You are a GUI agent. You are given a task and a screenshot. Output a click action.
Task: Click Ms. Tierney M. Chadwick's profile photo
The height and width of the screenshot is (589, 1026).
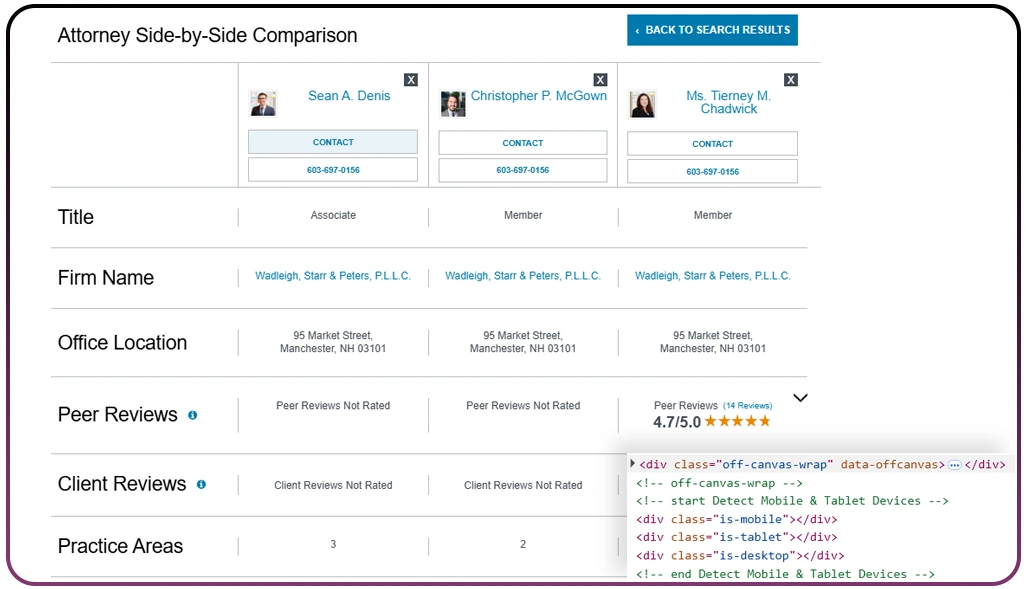tap(643, 104)
